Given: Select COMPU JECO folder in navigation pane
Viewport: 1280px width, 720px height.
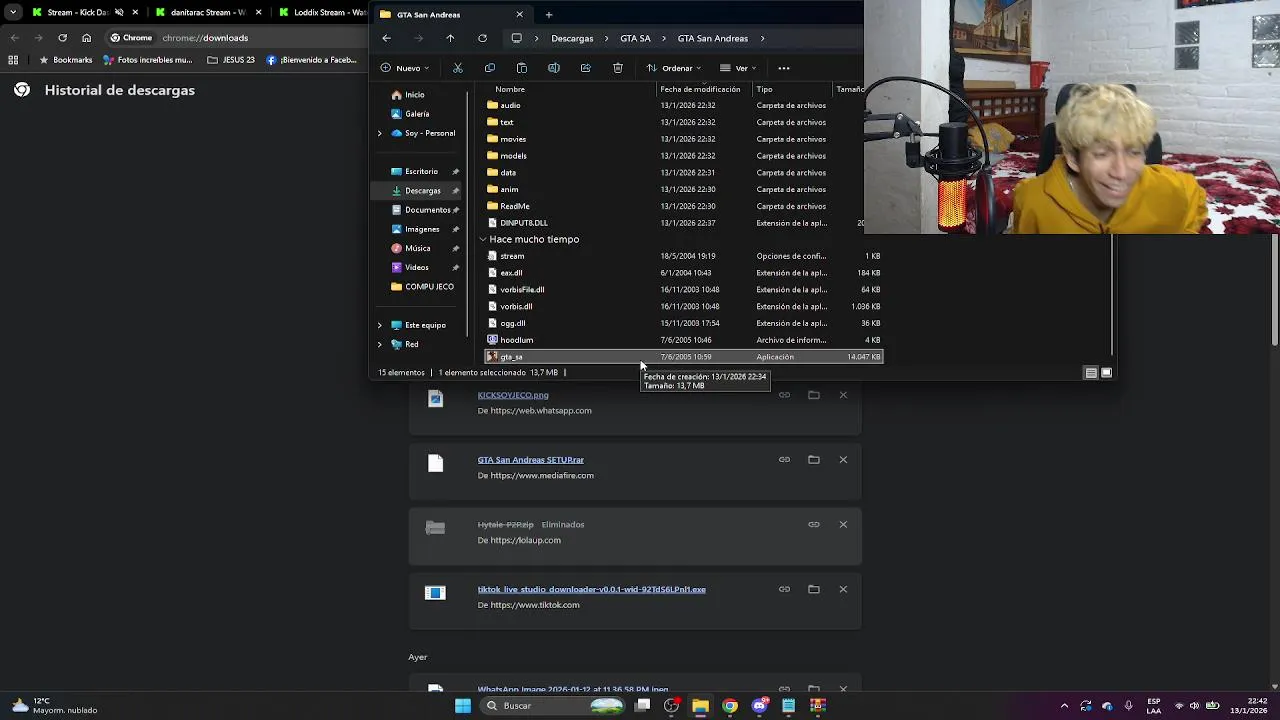Looking at the screenshot, I should [x=421, y=287].
